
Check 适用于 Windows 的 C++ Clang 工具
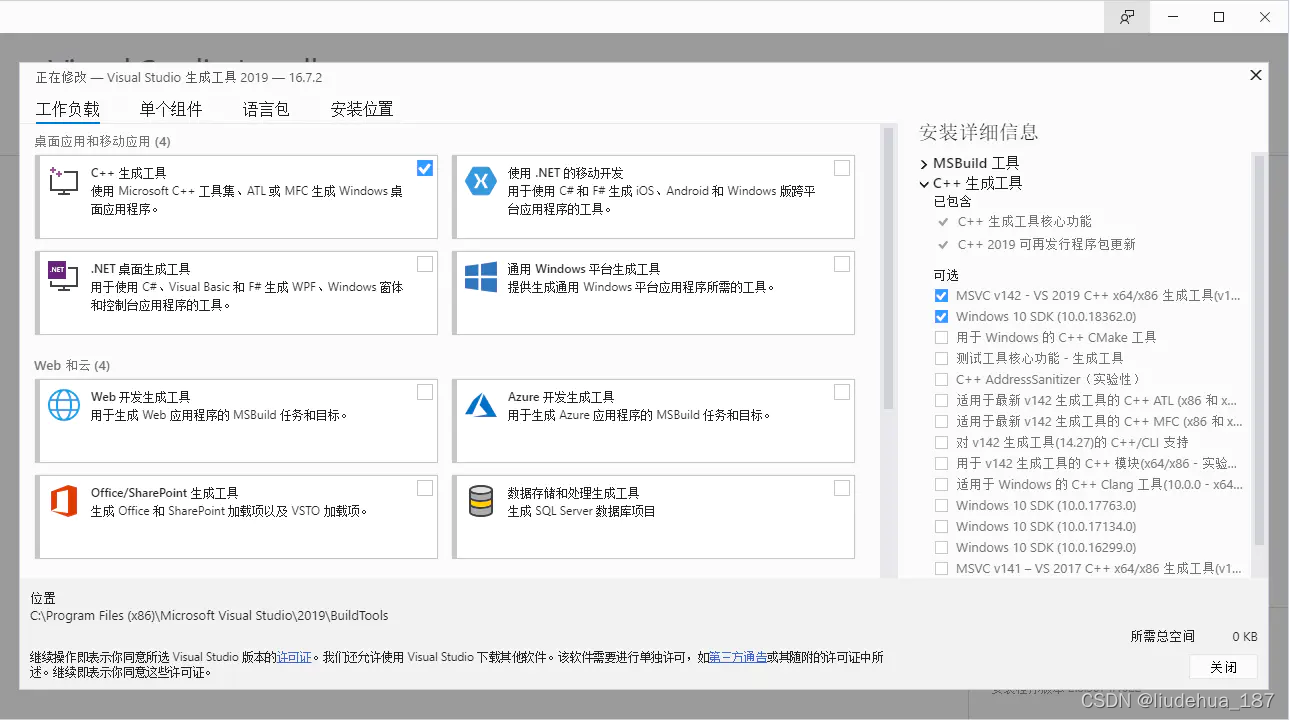click(x=941, y=485)
